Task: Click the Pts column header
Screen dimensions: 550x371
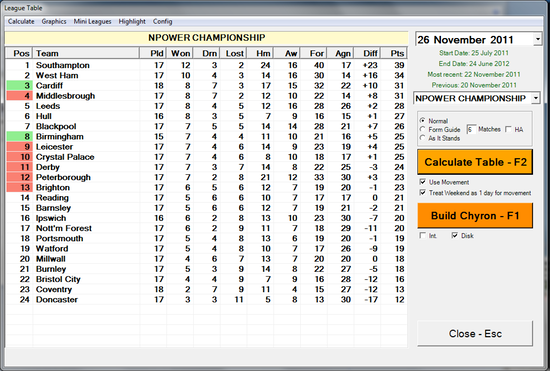Action: [x=394, y=53]
